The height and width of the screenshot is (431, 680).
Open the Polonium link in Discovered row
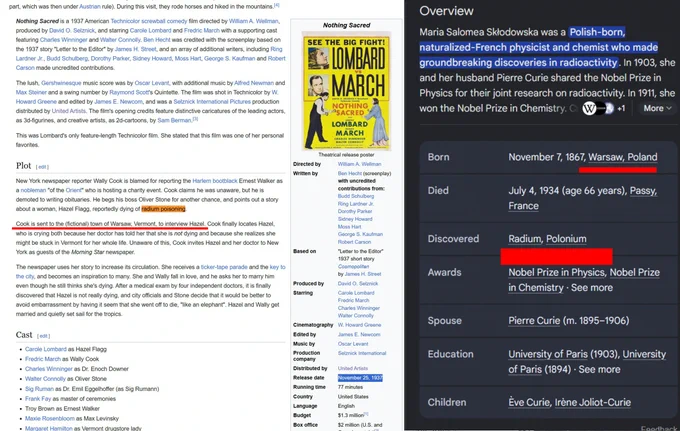pos(566,239)
